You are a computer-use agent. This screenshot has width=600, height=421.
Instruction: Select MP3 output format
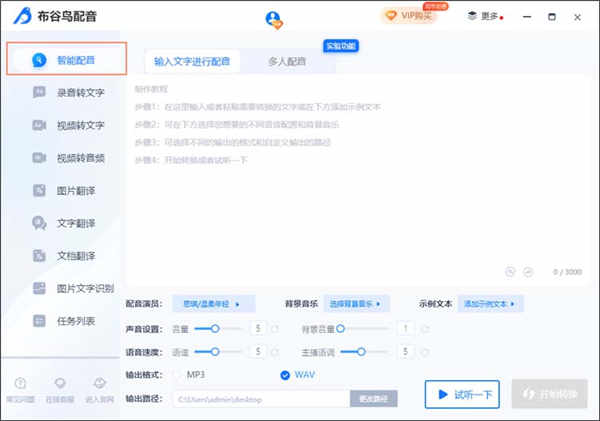tap(191, 375)
